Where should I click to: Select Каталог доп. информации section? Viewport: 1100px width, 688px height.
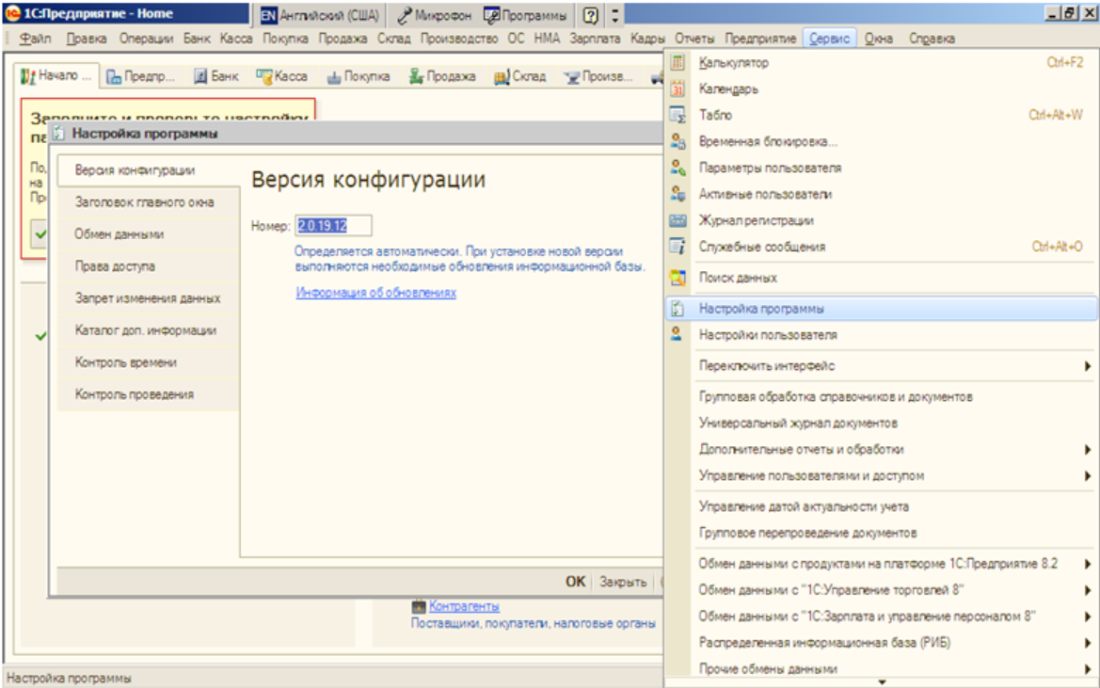pos(147,330)
